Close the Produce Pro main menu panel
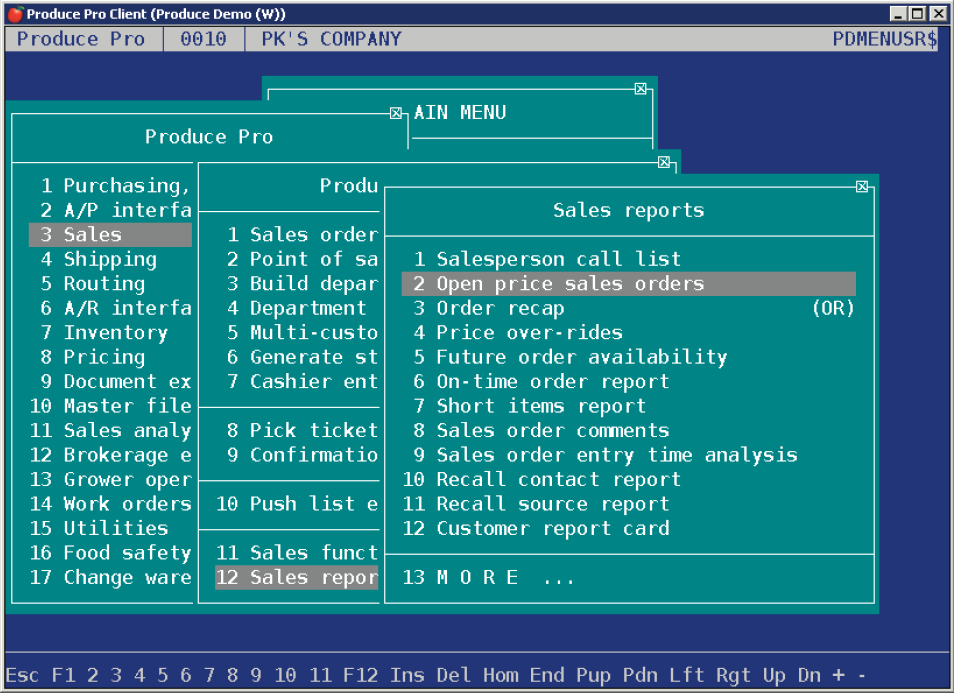This screenshot has width=955, height=694. [396, 113]
